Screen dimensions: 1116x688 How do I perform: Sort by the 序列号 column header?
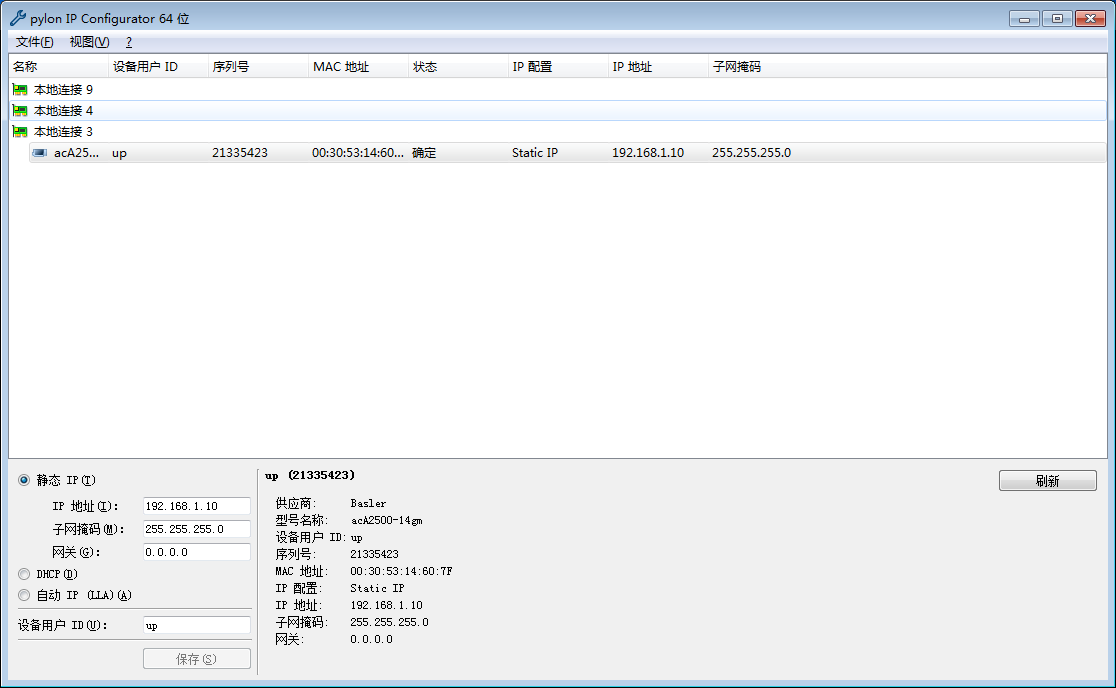257,67
